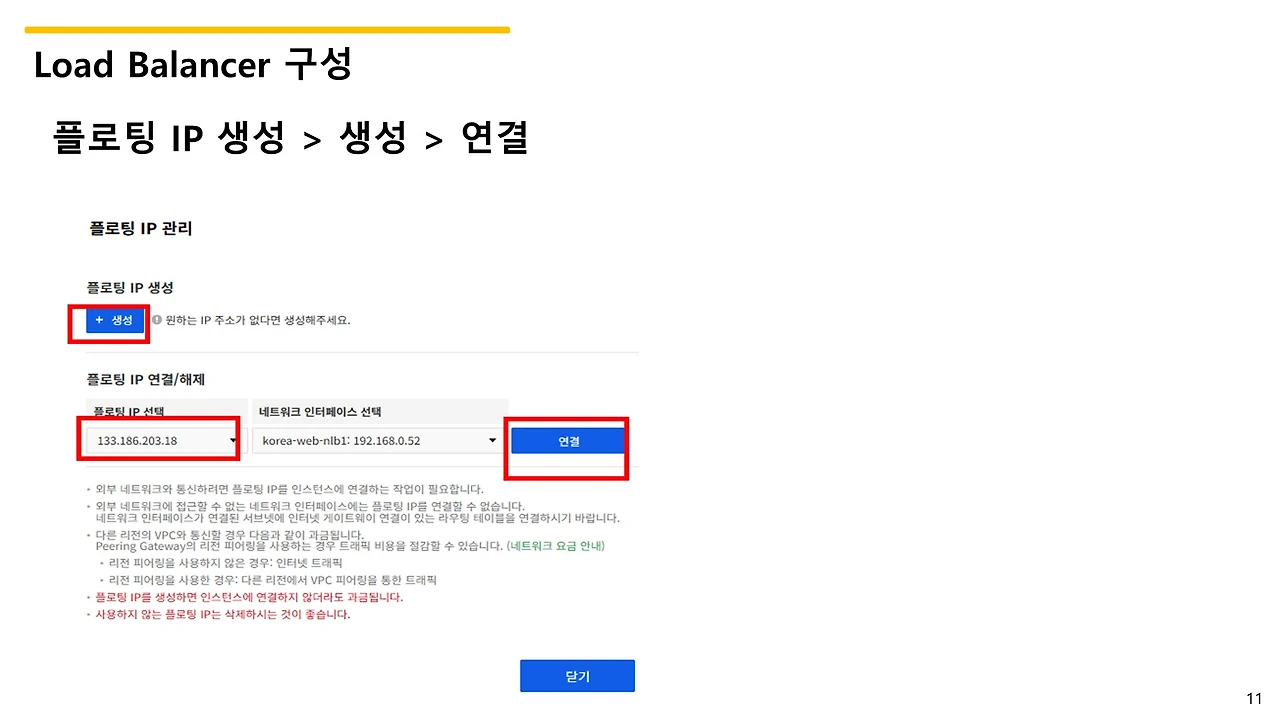Click the network interface selector's dropdown arrow
1280x720 pixels.
click(x=491, y=440)
